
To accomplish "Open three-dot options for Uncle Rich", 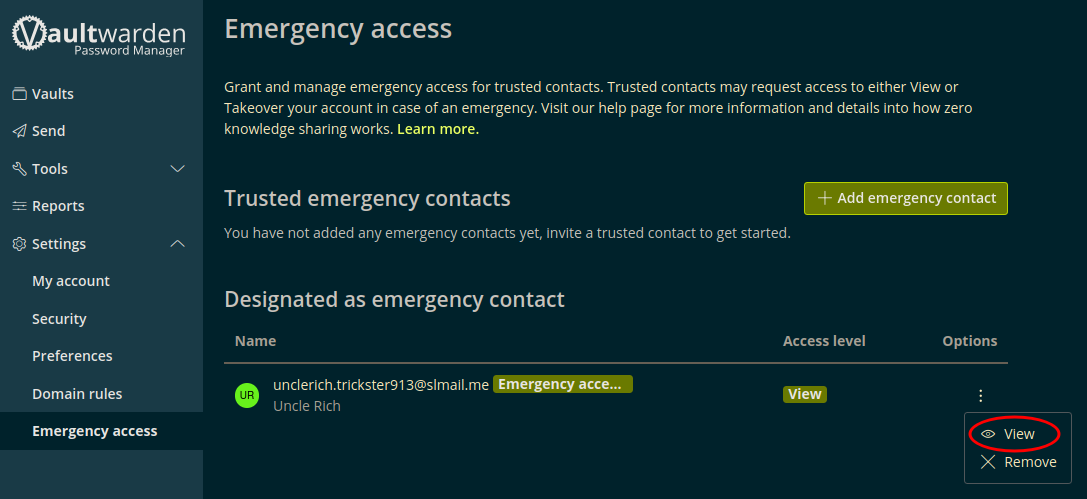I will (980, 396).
